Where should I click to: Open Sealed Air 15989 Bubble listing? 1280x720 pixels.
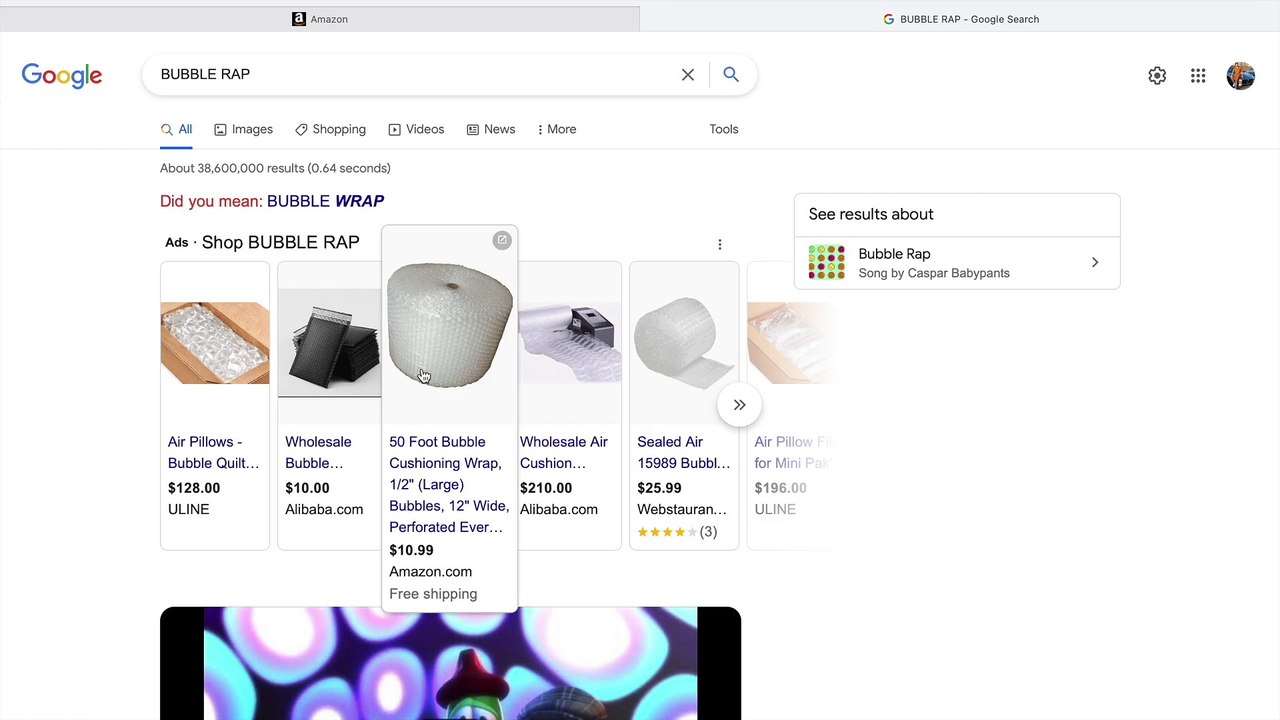click(x=684, y=452)
